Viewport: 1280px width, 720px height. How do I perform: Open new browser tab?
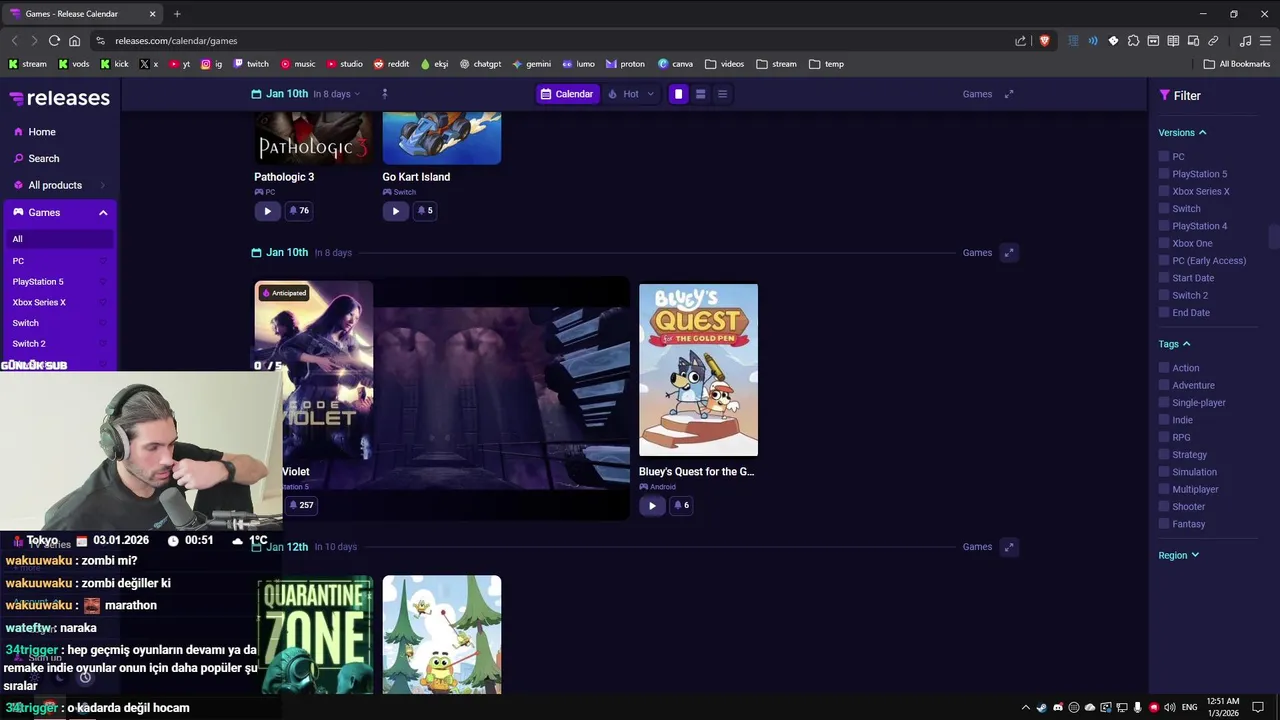[x=177, y=14]
